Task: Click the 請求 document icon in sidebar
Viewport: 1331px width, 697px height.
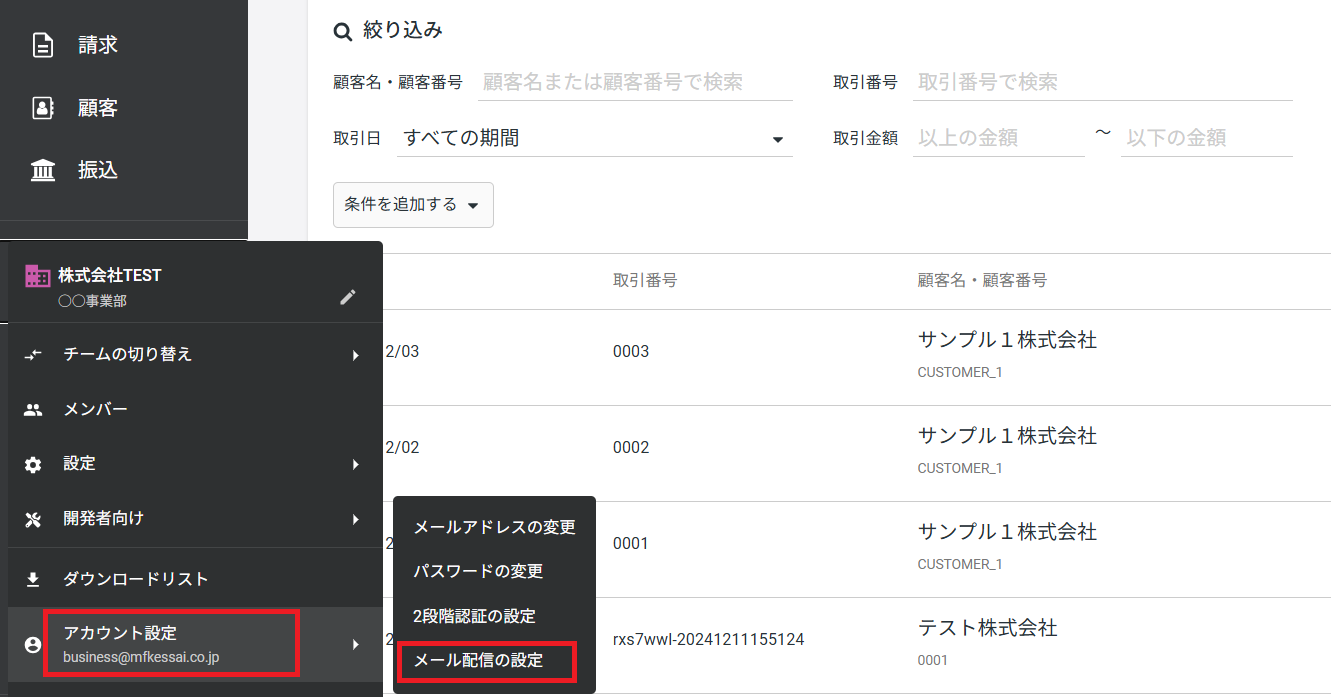Action: (x=43, y=45)
